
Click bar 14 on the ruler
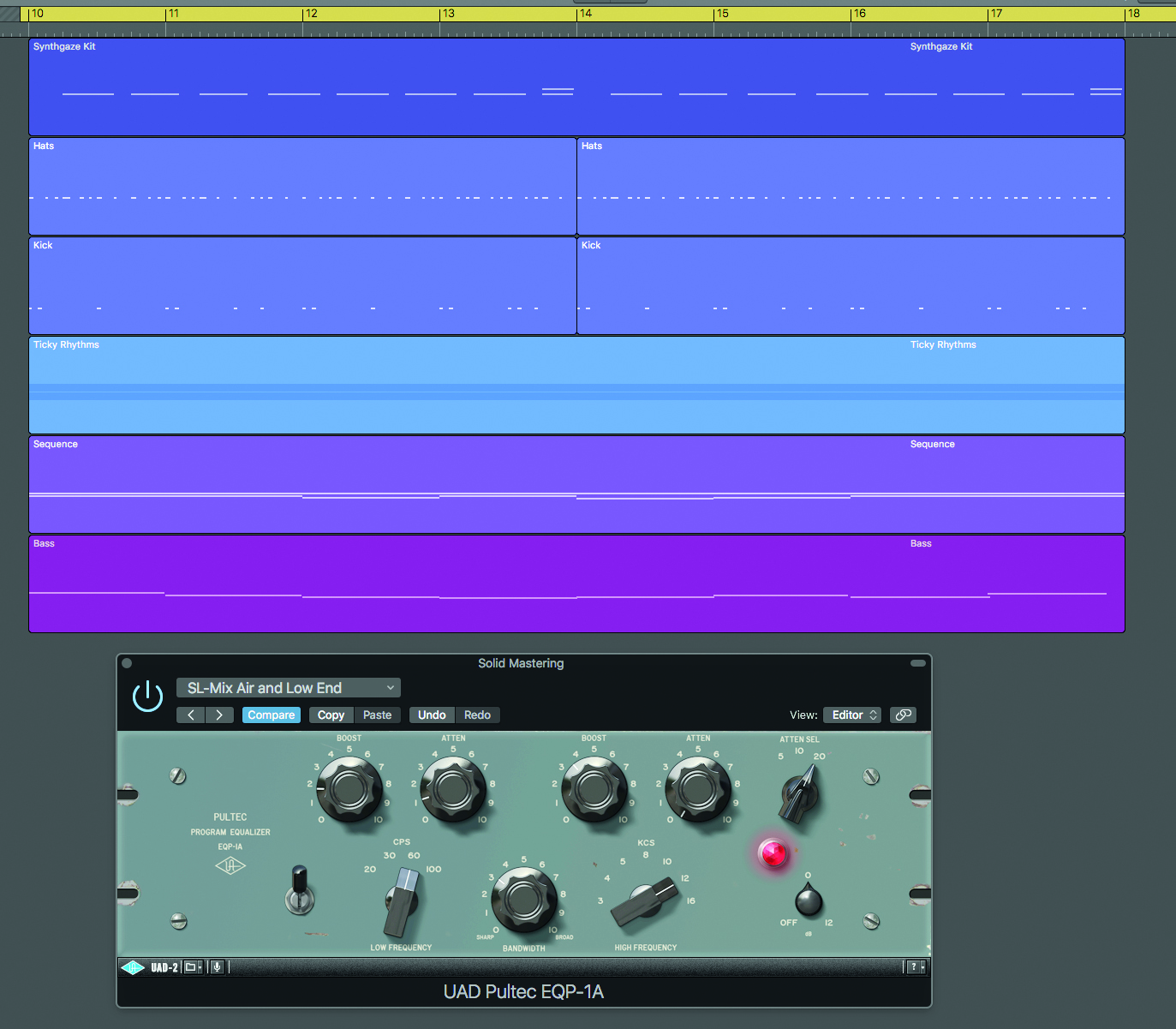[585, 14]
